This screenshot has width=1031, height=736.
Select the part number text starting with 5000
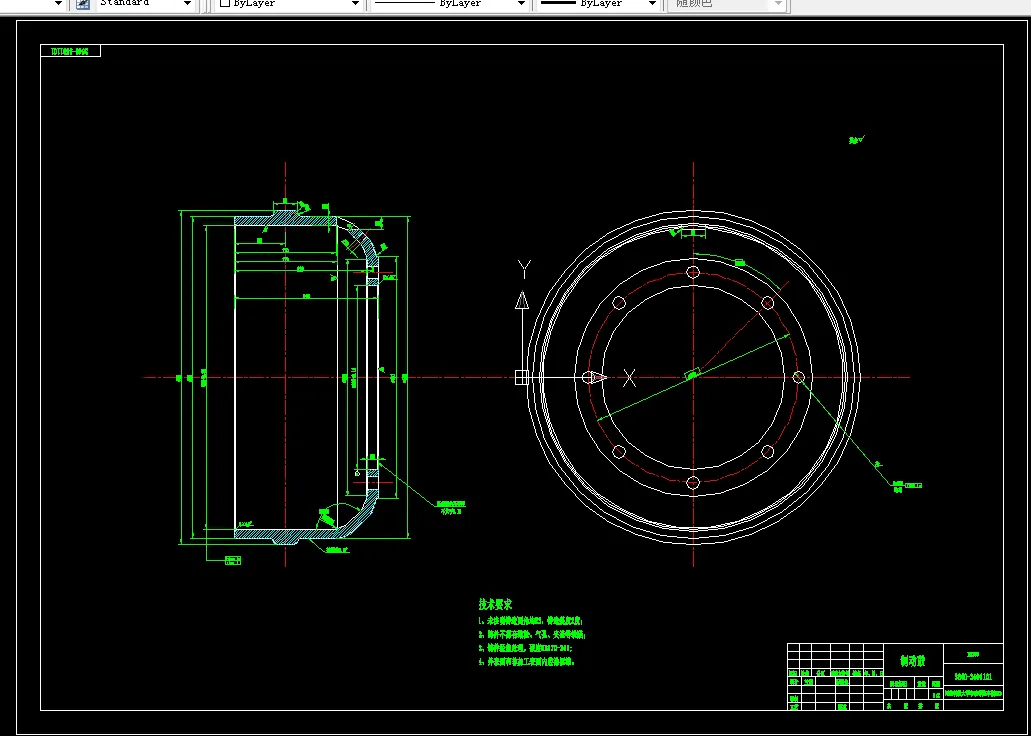click(973, 675)
